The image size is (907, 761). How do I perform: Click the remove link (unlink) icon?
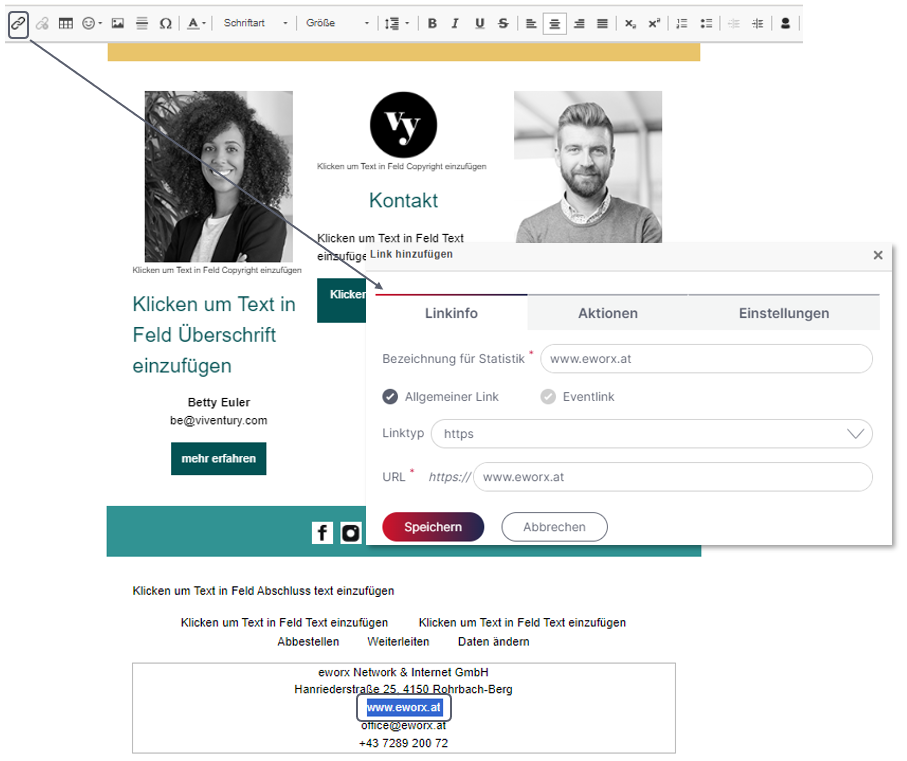point(42,24)
